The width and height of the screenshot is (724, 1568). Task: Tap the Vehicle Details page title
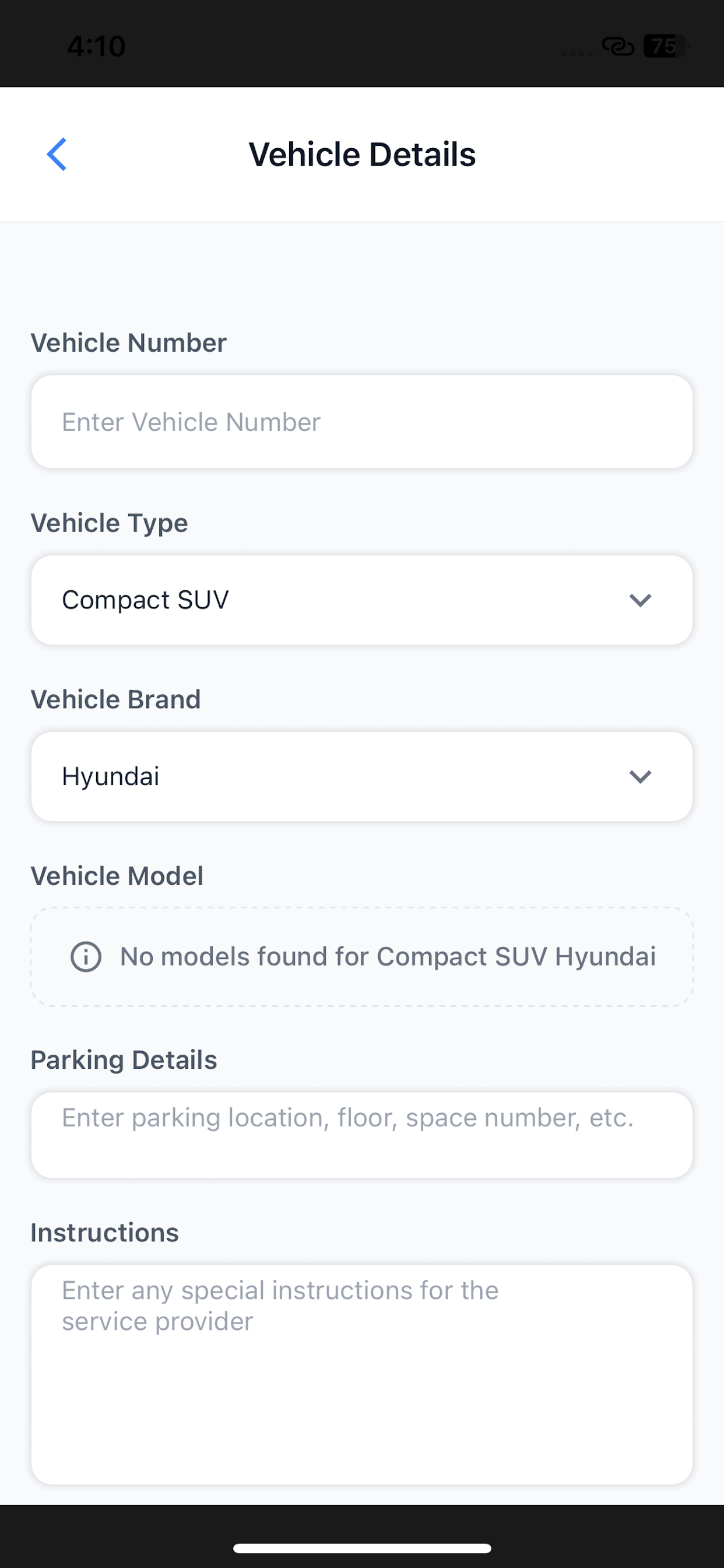click(x=362, y=154)
